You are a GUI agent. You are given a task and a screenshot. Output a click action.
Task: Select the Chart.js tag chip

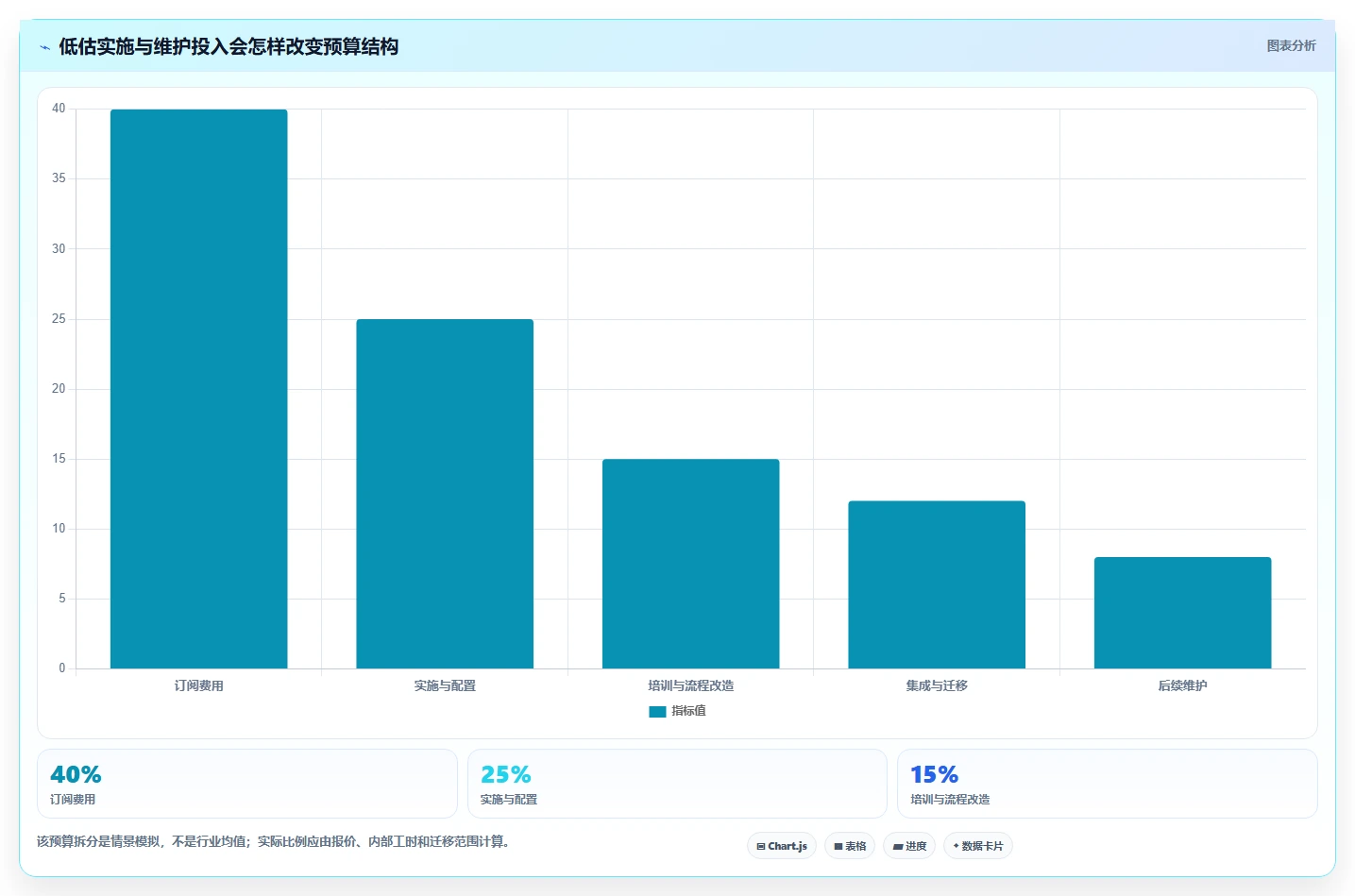point(782,846)
